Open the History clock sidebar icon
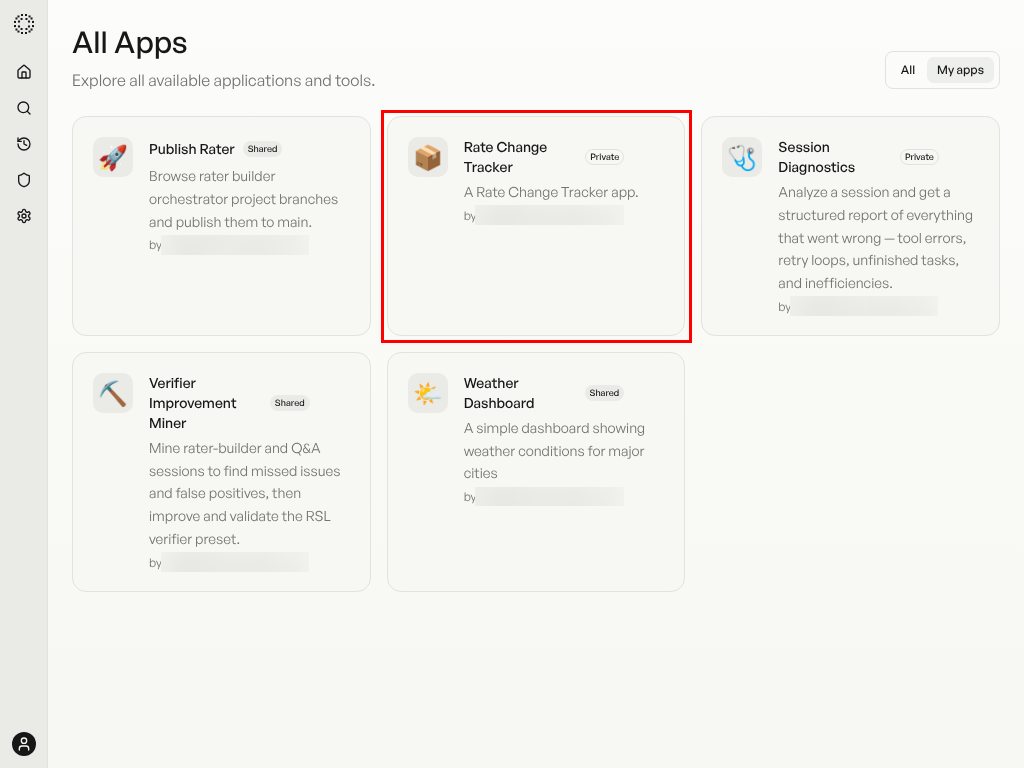The height and width of the screenshot is (768, 1024). 24,144
